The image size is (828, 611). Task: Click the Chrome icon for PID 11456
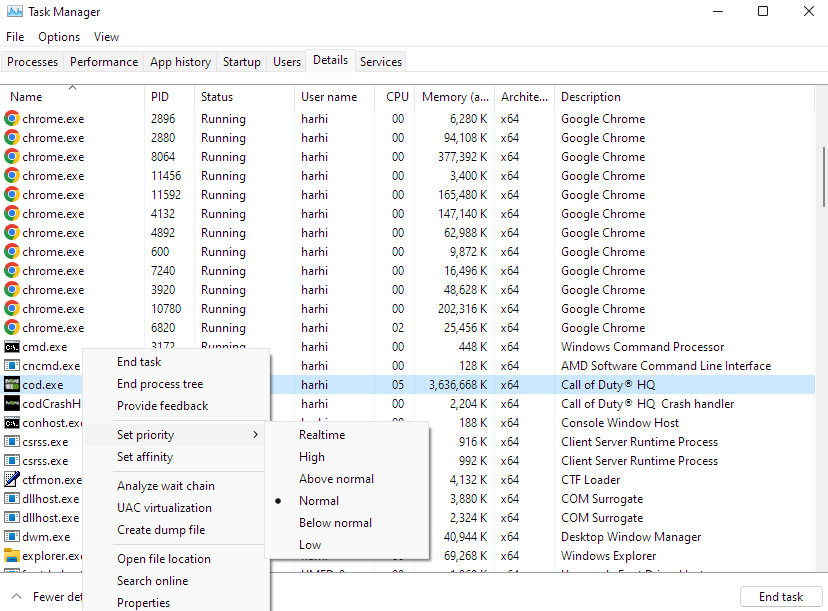(x=12, y=176)
